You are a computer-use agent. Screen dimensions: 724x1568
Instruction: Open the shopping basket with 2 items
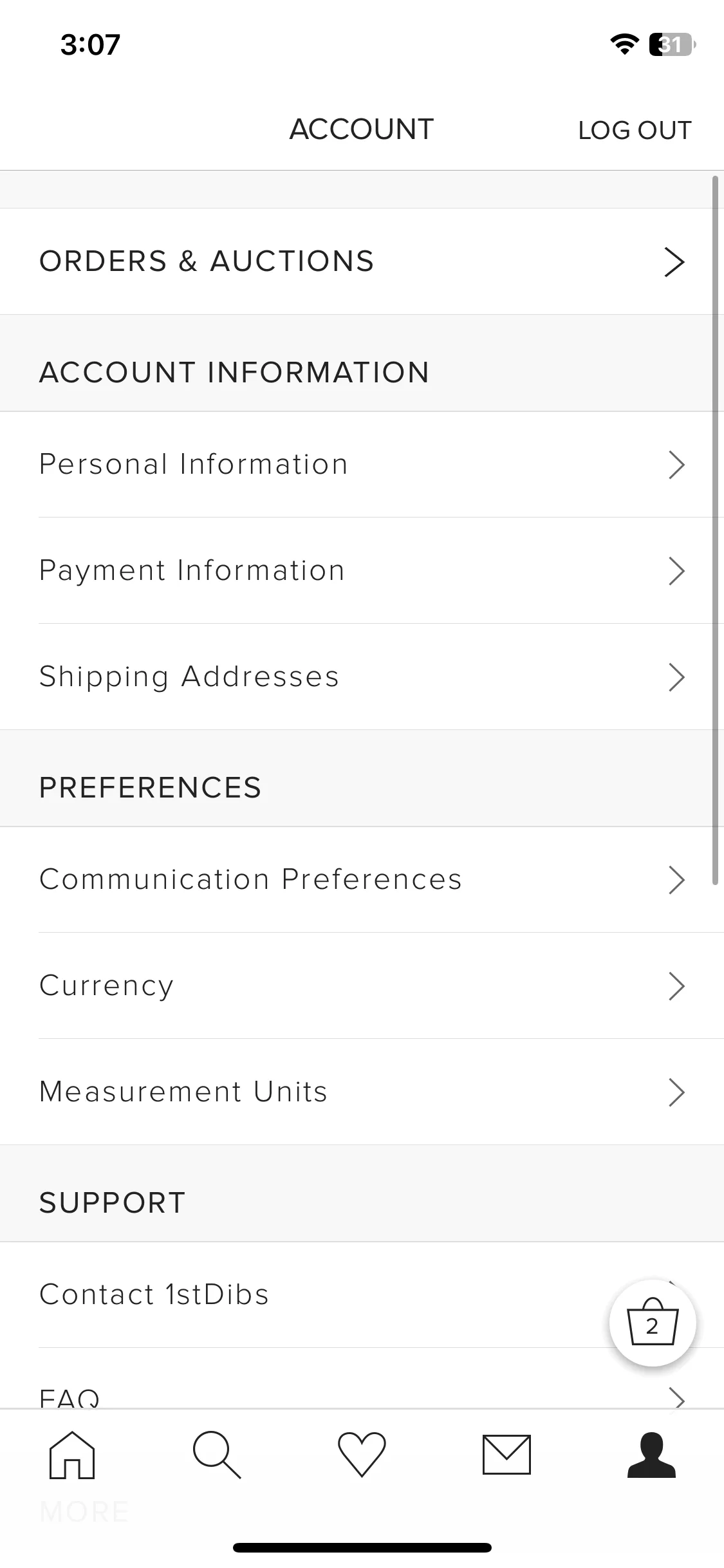[x=653, y=1323]
